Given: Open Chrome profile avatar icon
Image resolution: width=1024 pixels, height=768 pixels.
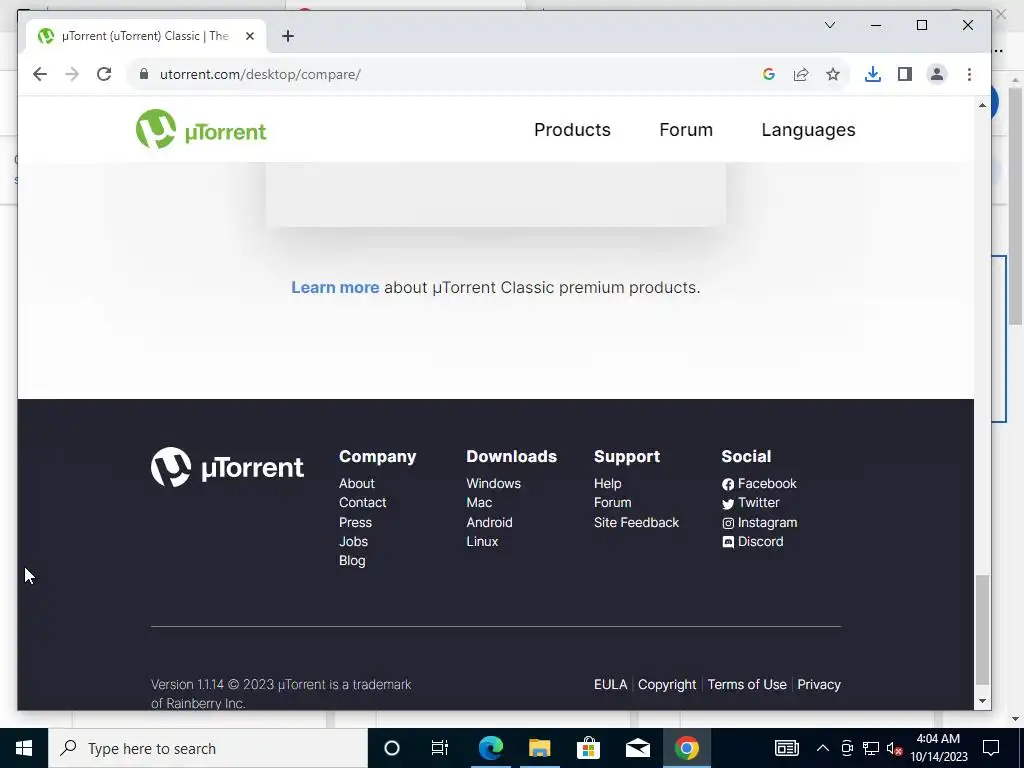Looking at the screenshot, I should click(x=936, y=74).
